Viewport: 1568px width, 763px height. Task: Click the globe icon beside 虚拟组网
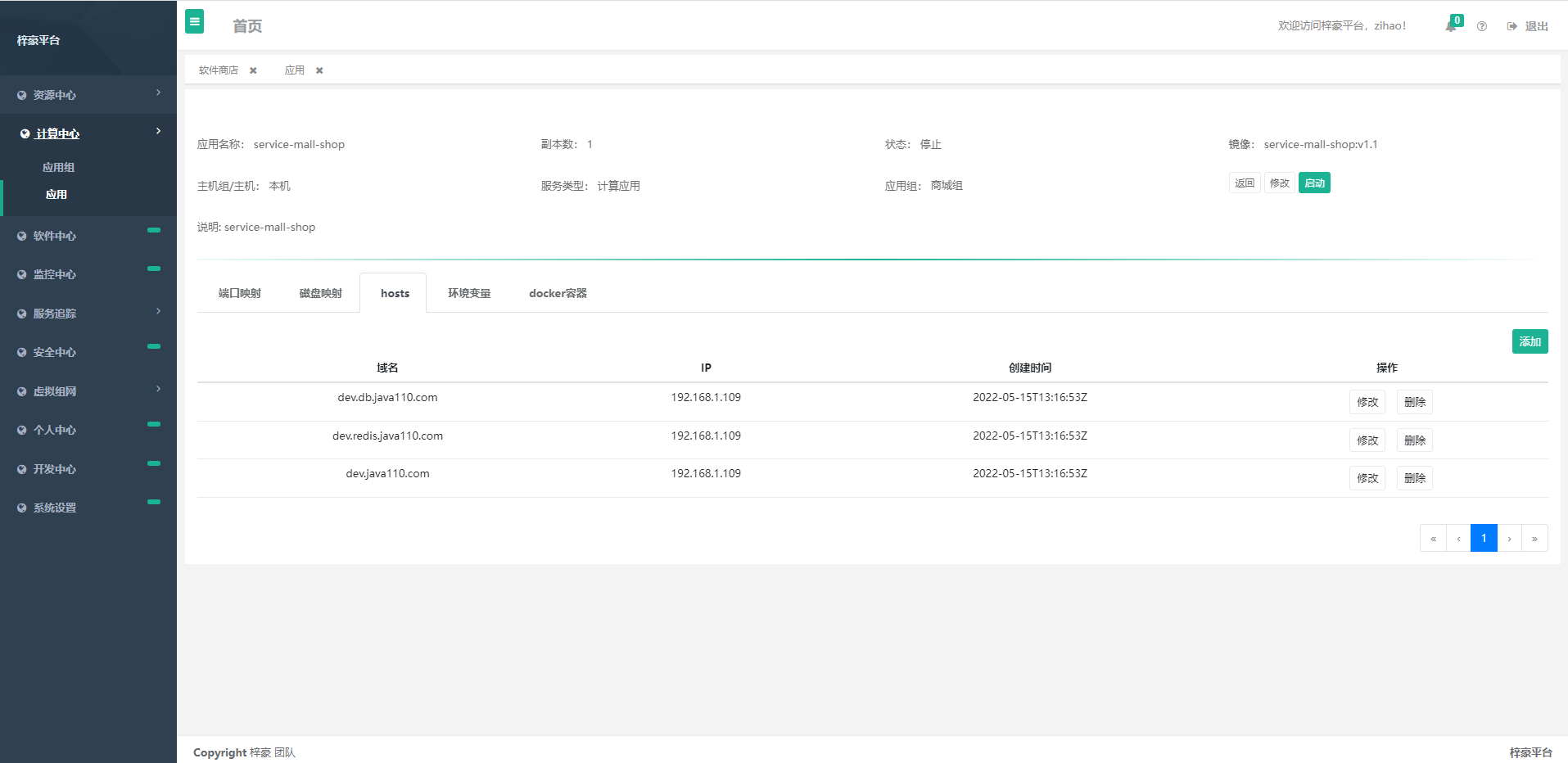point(22,391)
